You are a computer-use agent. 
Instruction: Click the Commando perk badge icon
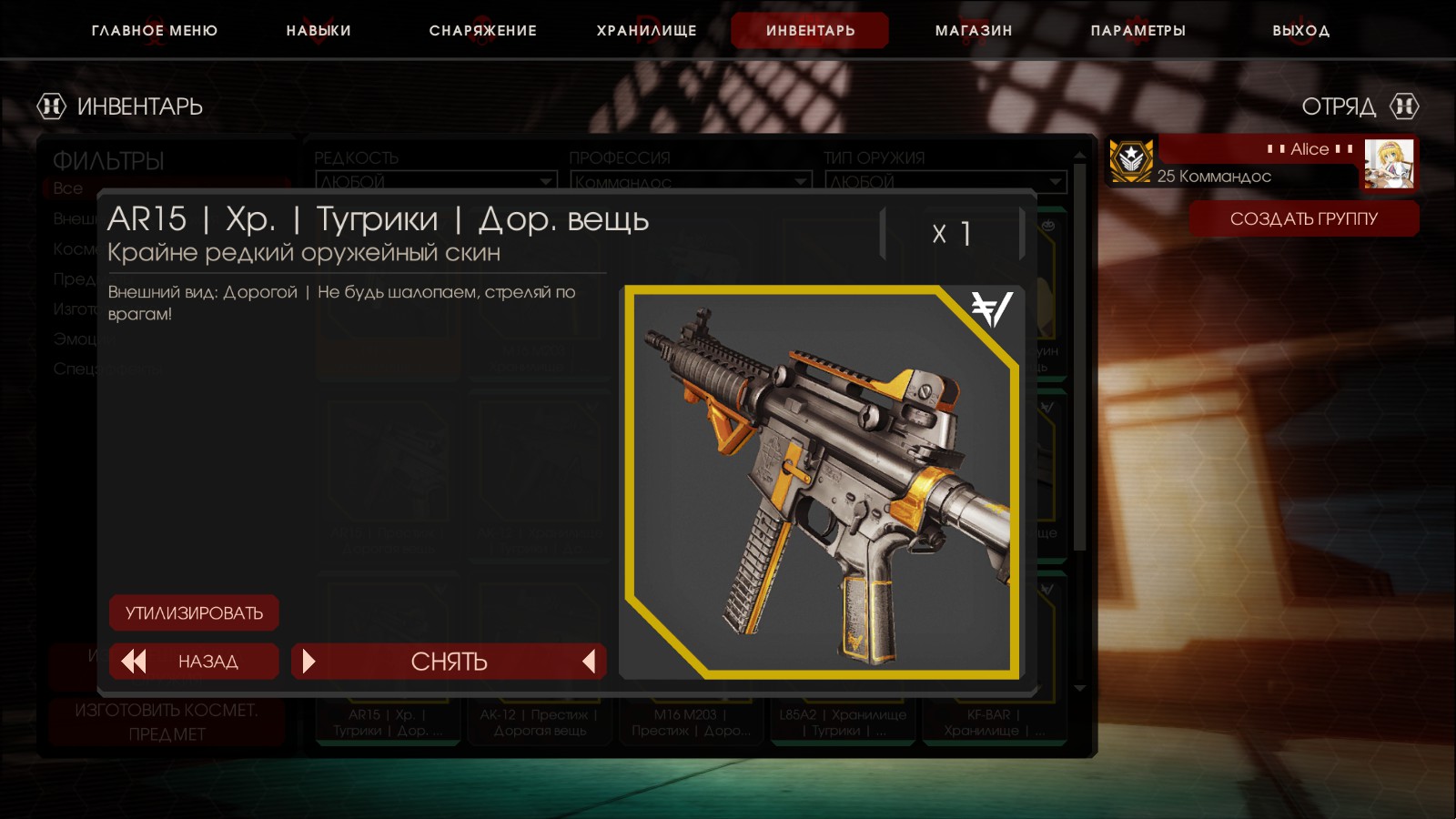point(1131,161)
